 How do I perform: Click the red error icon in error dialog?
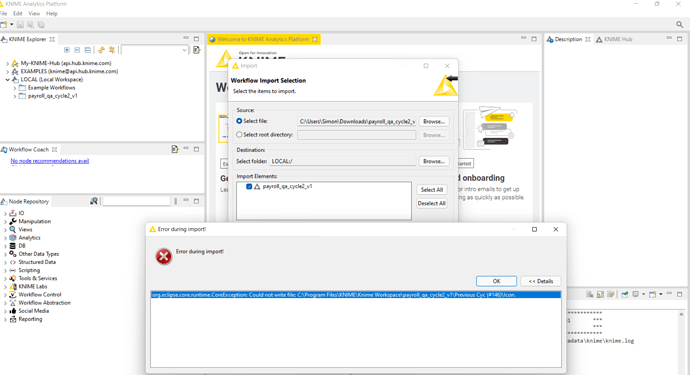163,256
